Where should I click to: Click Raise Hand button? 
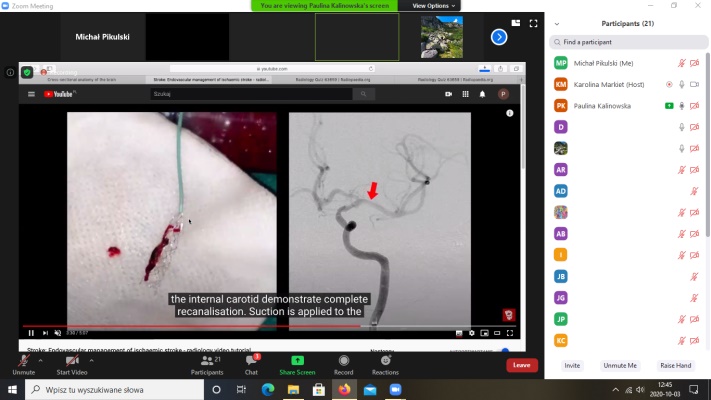(x=676, y=366)
